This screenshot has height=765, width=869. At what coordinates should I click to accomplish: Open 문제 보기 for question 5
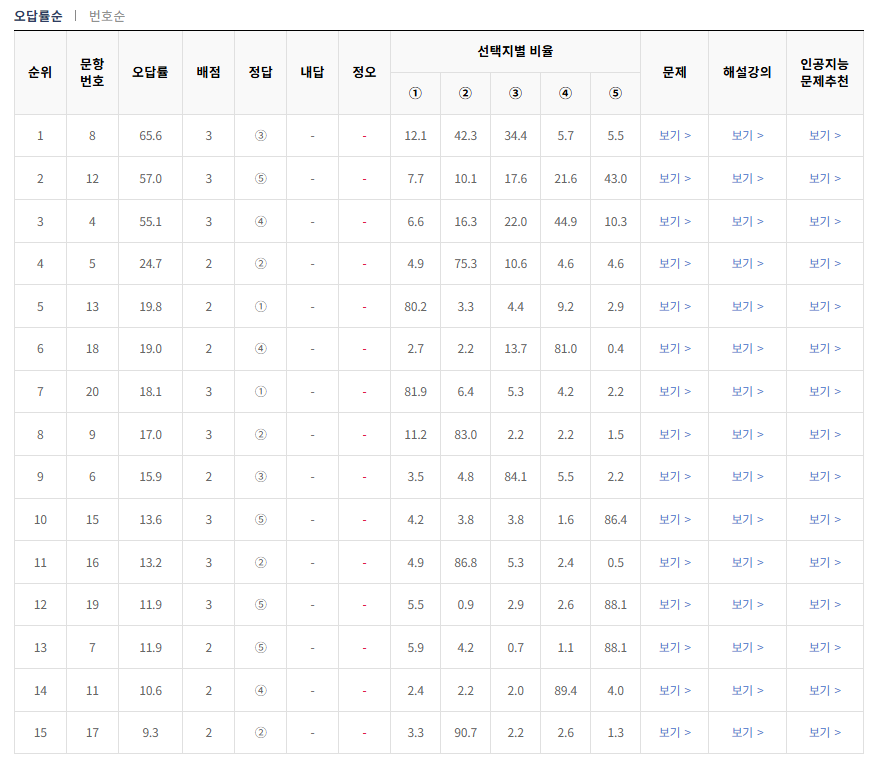(x=675, y=264)
